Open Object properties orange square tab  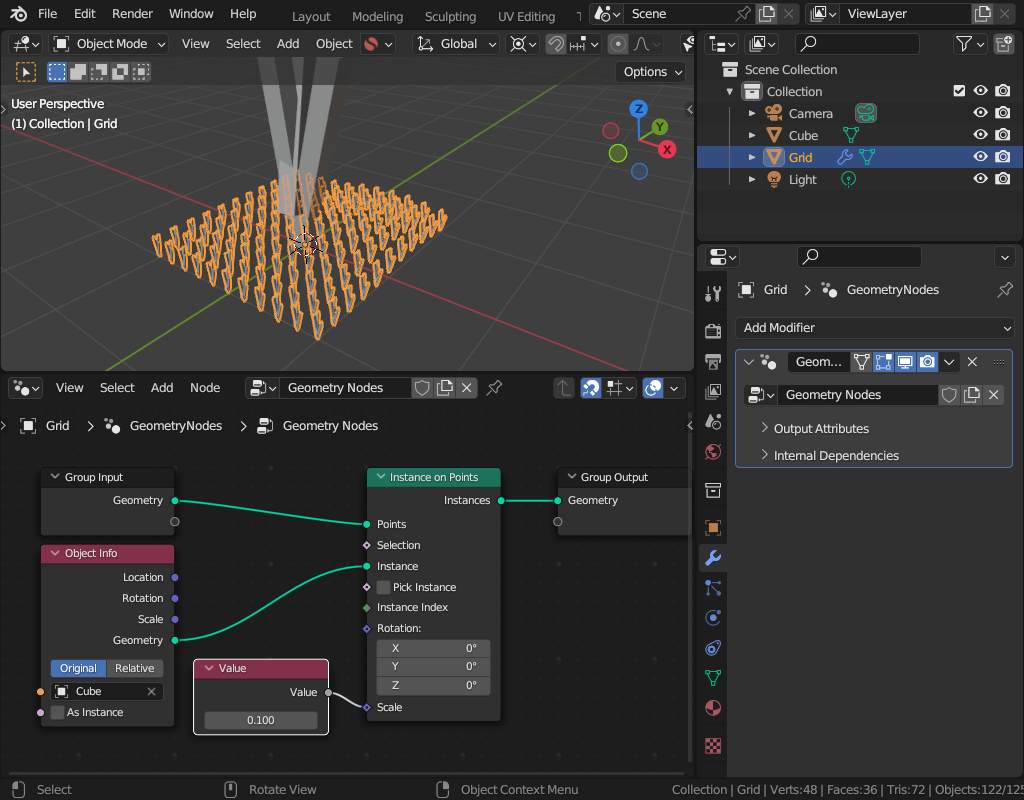coord(712,527)
